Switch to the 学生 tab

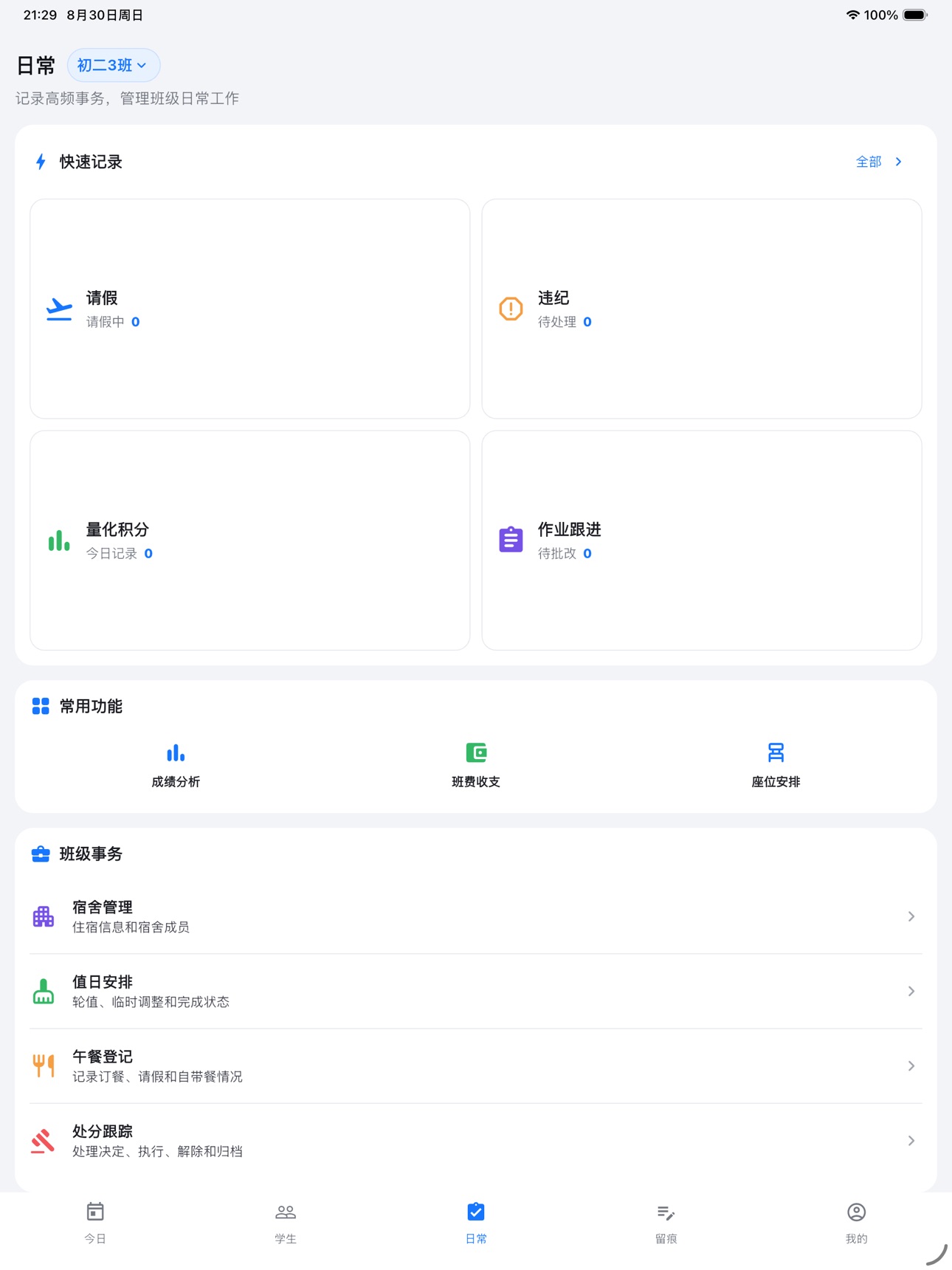(286, 1223)
